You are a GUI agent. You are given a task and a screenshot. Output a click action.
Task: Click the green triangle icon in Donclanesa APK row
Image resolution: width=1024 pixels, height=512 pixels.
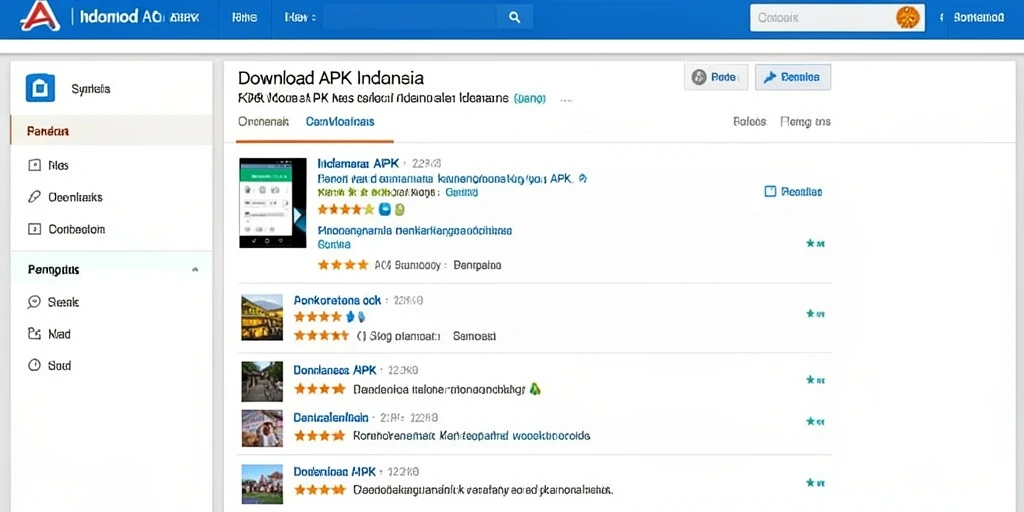click(535, 389)
